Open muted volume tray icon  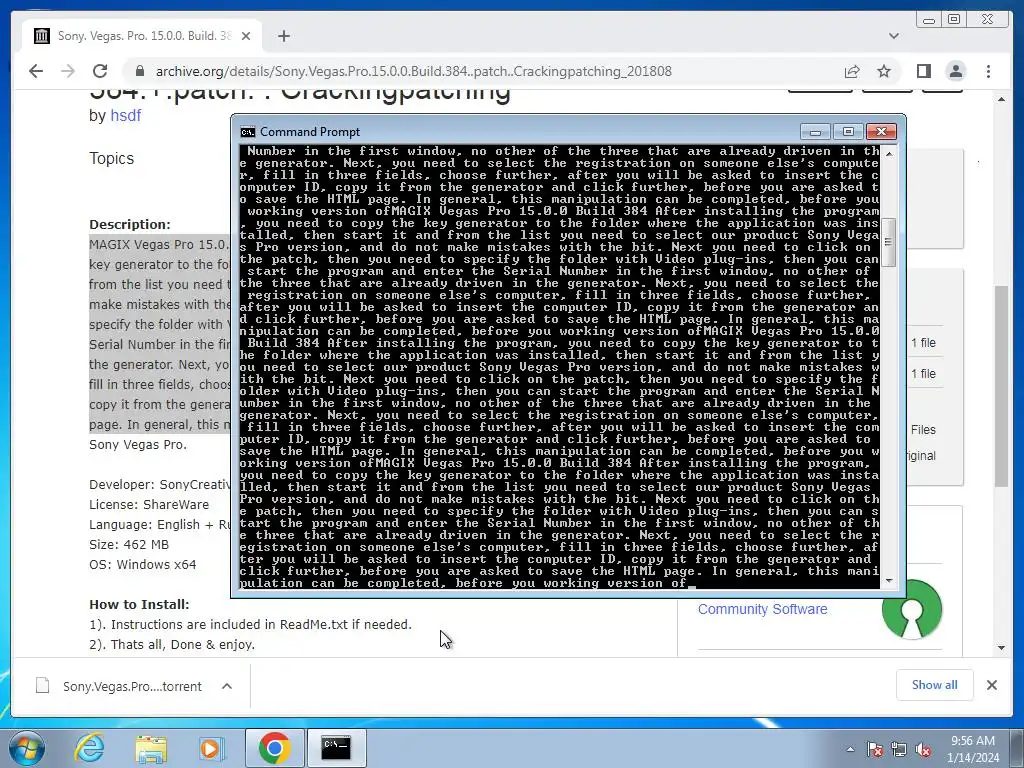click(923, 750)
